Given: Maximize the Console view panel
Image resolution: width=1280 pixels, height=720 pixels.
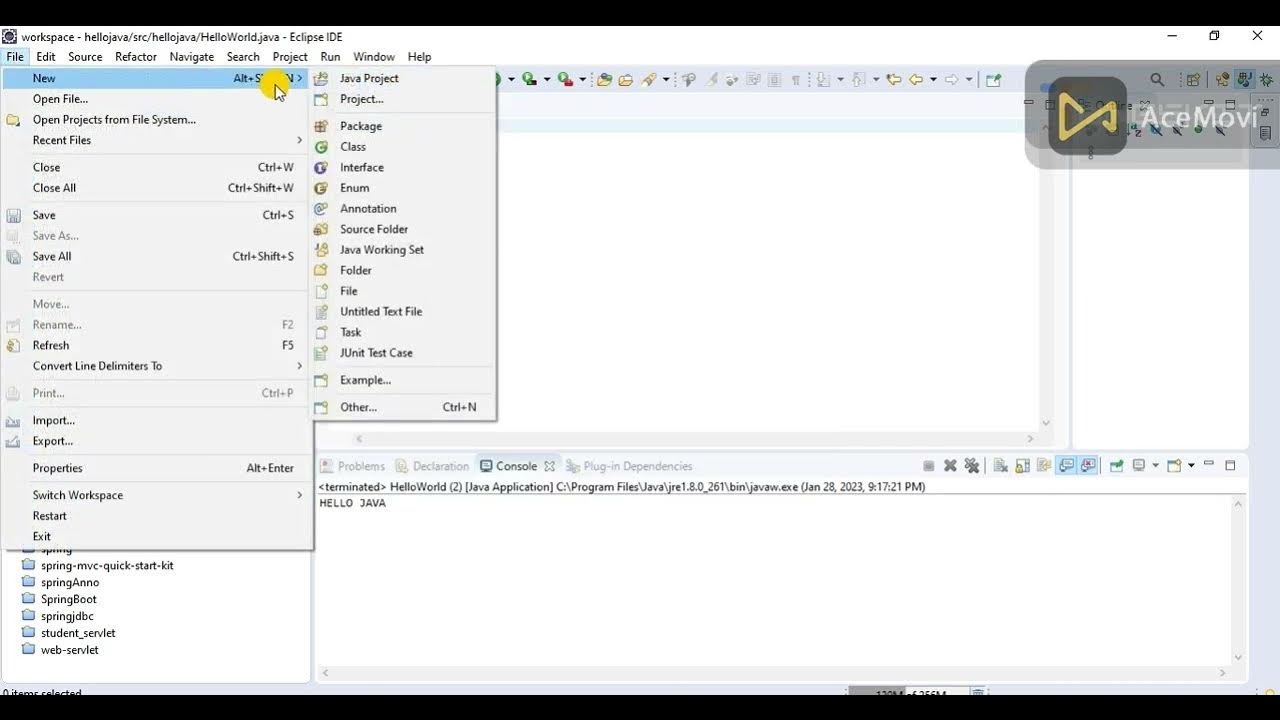Looking at the screenshot, I should pos(1230,466).
